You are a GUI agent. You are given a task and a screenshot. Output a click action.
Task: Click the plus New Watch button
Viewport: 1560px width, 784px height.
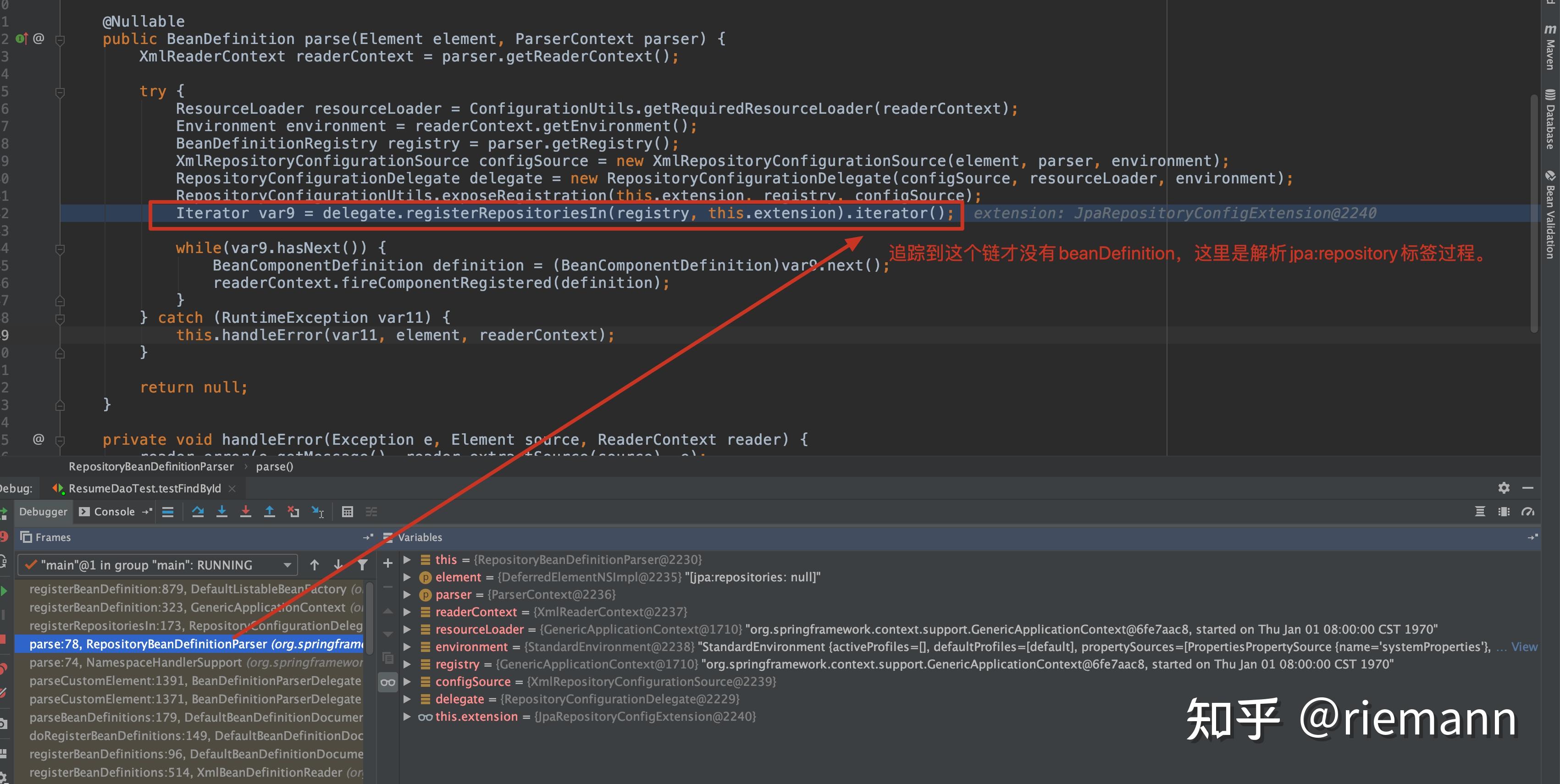387,563
